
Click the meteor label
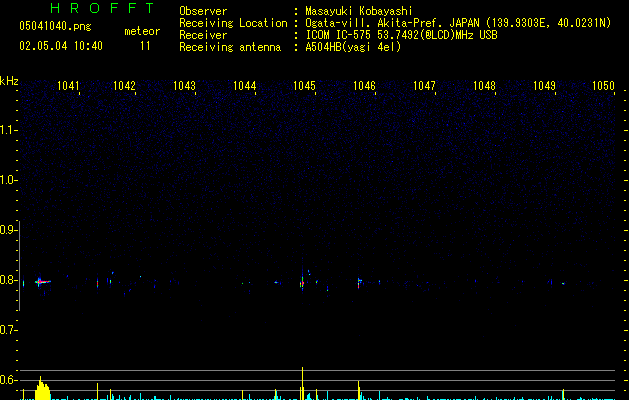[142, 31]
